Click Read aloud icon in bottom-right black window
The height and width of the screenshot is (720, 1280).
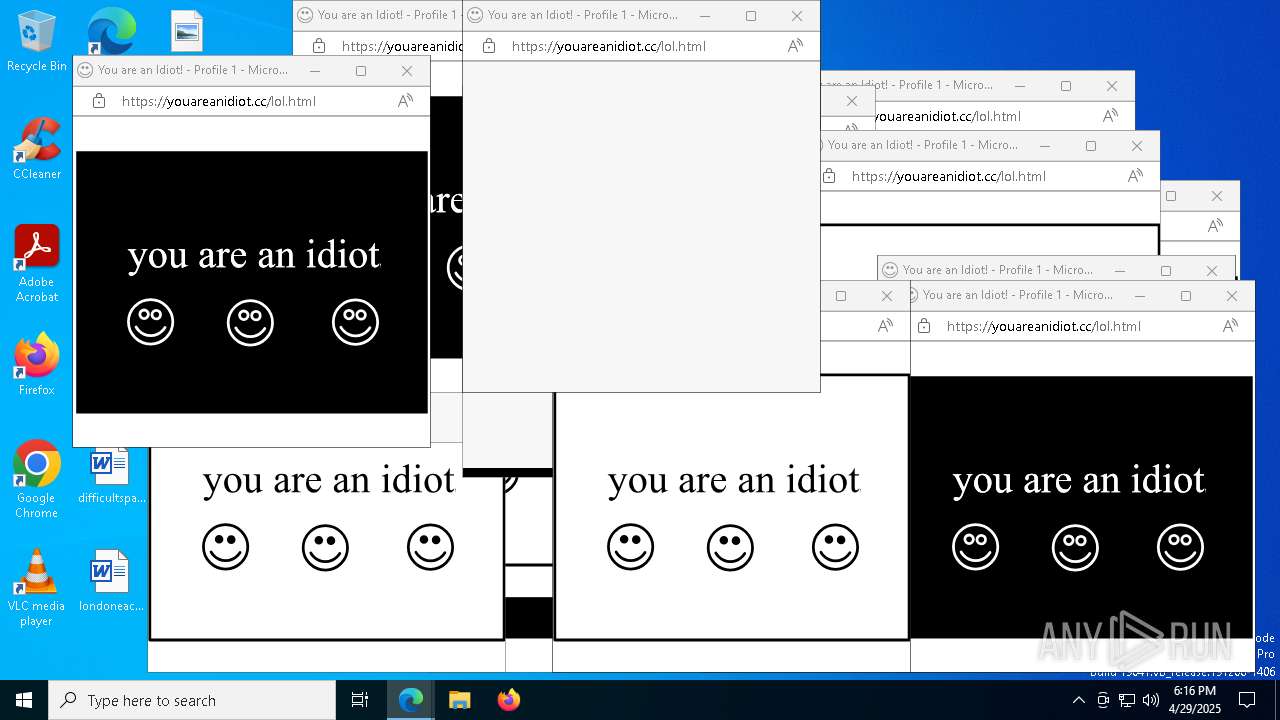(1230, 326)
